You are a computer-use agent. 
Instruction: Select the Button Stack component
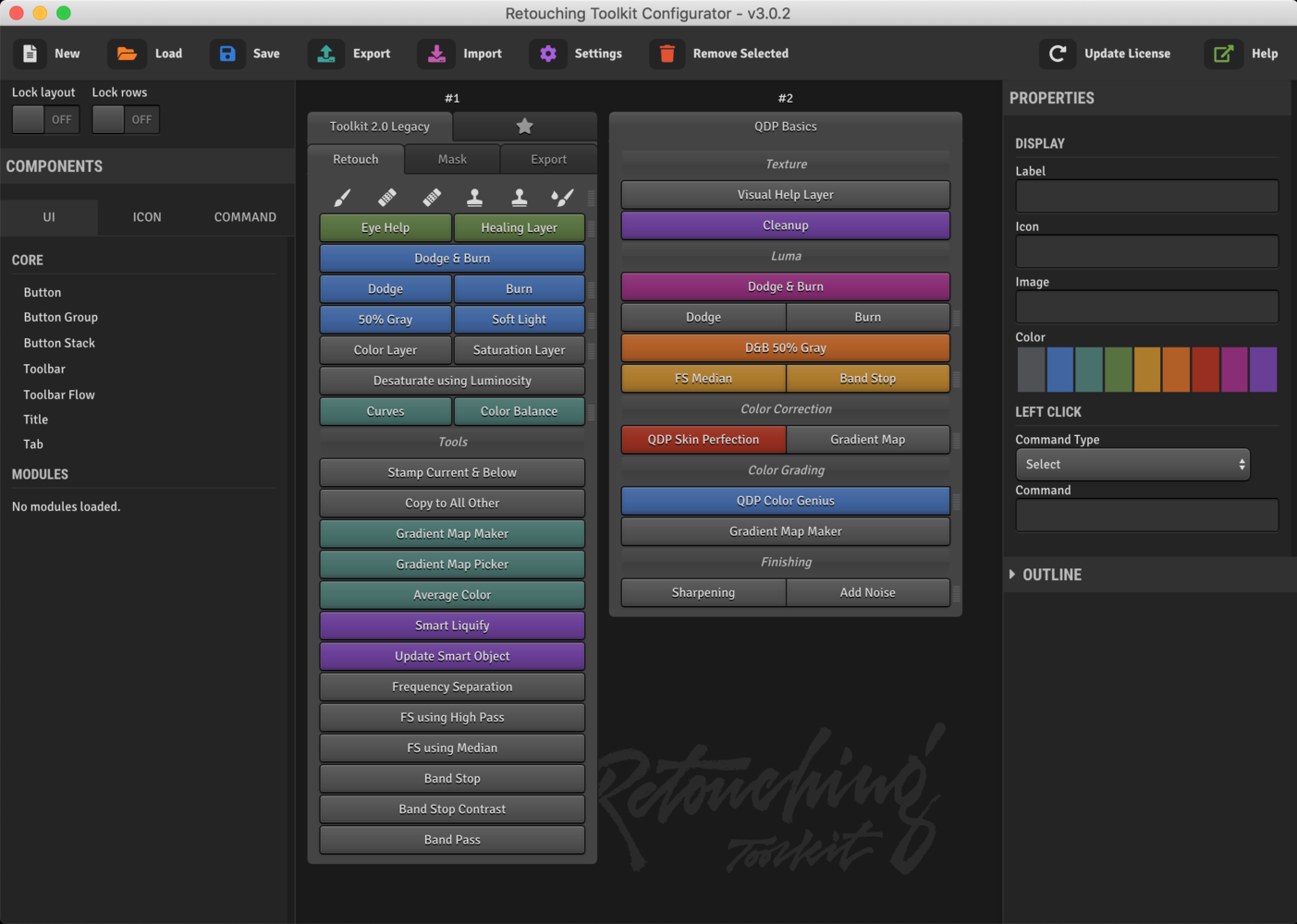59,344
